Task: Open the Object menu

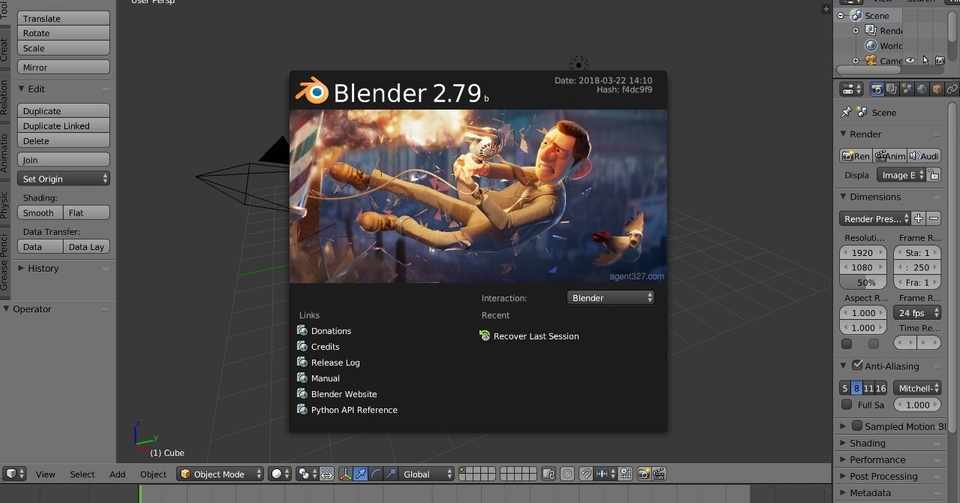Action: pyautogui.click(x=153, y=474)
